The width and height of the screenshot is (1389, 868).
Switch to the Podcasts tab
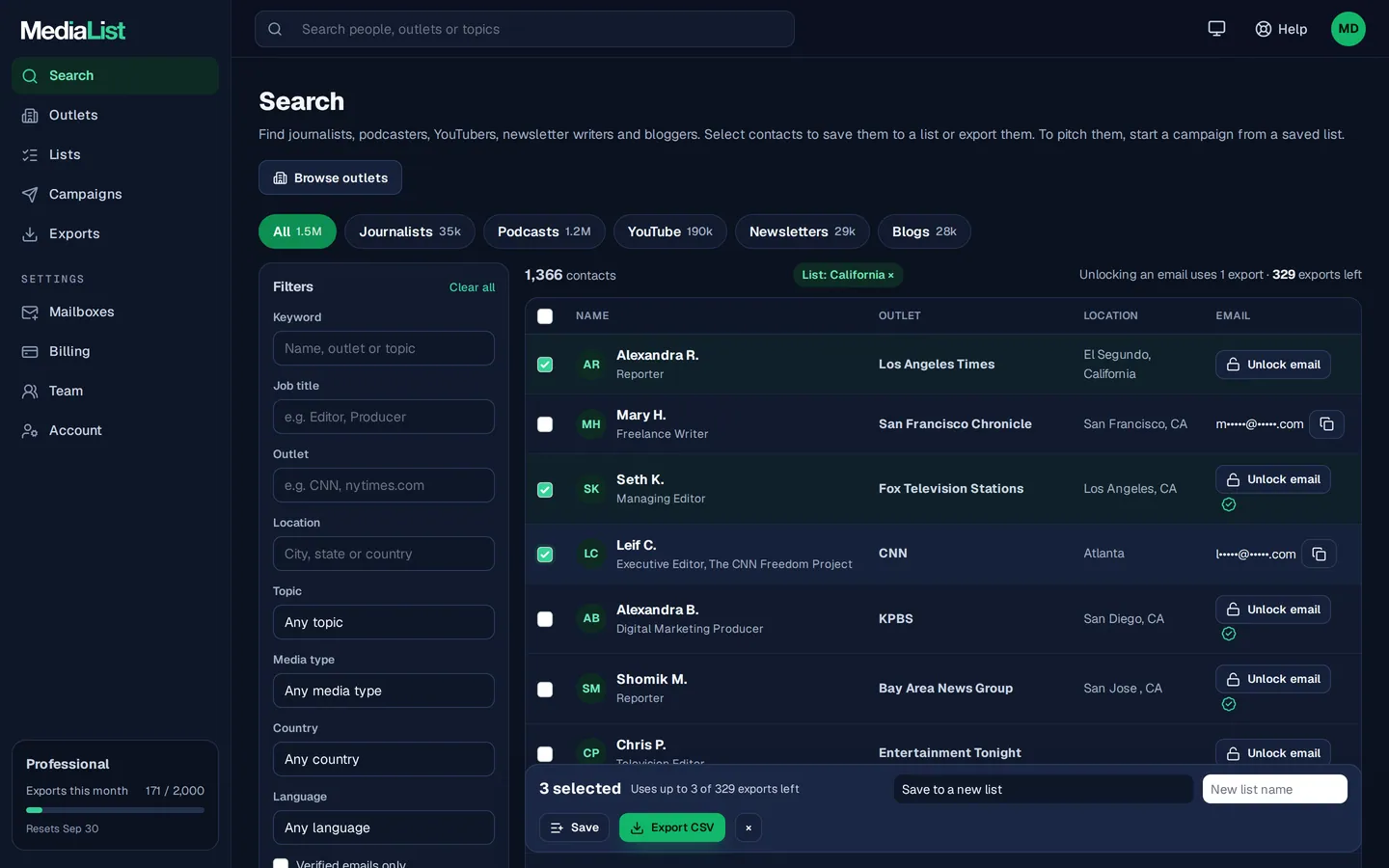pyautogui.click(x=544, y=231)
